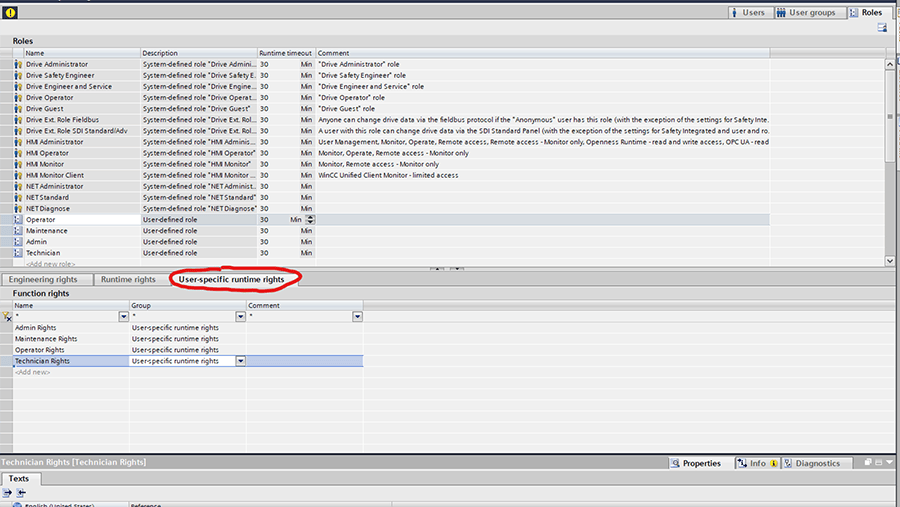
Task: Click the Drive Administrator role icon
Action: (x=18, y=64)
